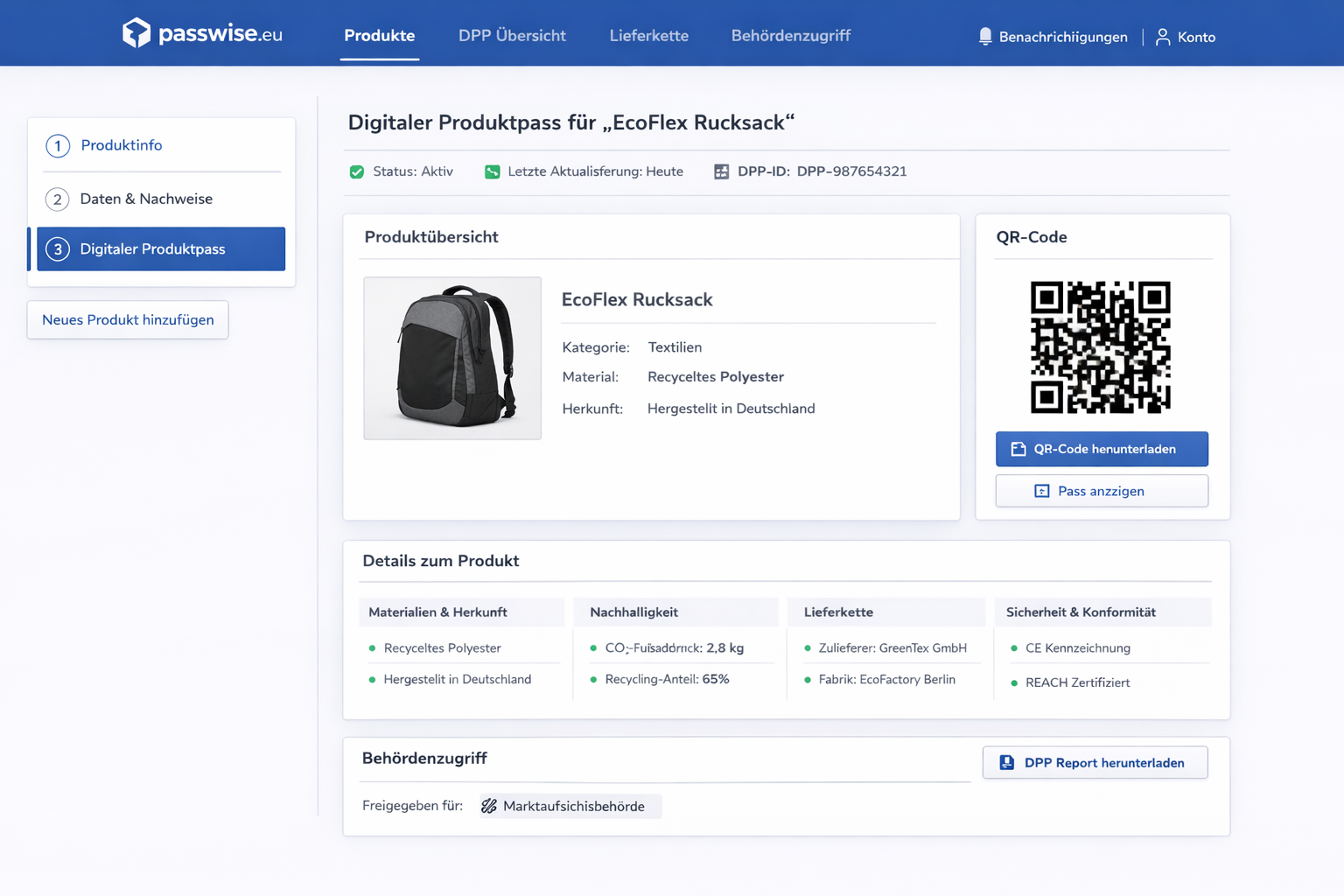Click step 3 circle beside Digitaler Produktpass

pyautogui.click(x=58, y=249)
